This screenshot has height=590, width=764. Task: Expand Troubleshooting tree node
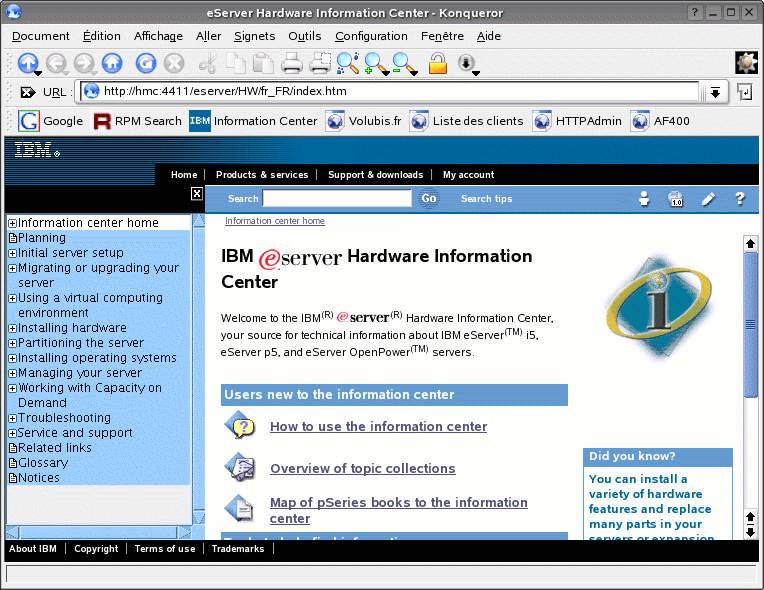[x=13, y=419]
